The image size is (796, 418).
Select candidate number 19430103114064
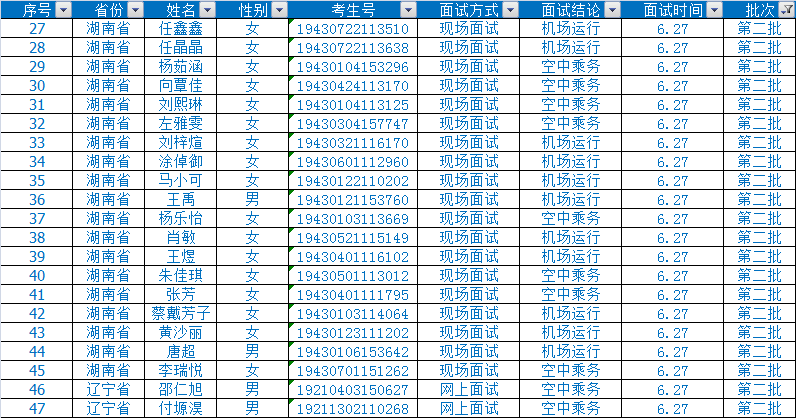point(353,313)
